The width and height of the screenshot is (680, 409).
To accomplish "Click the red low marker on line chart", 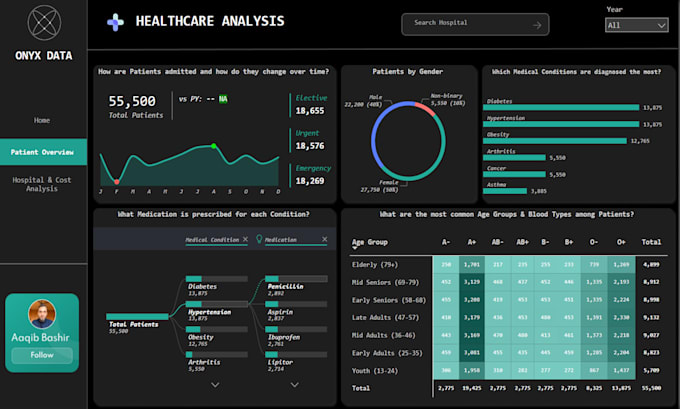I will 117,182.
